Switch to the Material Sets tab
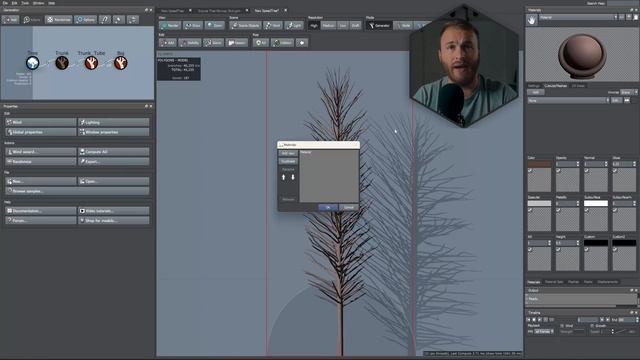The width and height of the screenshot is (640, 360). pos(554,282)
